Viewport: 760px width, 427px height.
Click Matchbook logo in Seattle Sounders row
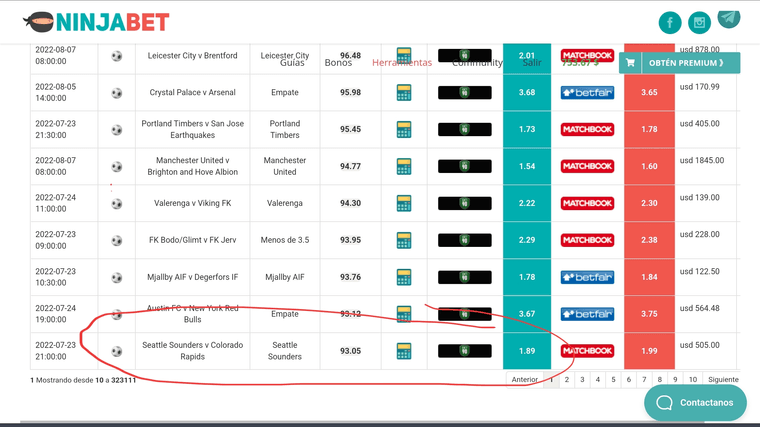coord(587,351)
